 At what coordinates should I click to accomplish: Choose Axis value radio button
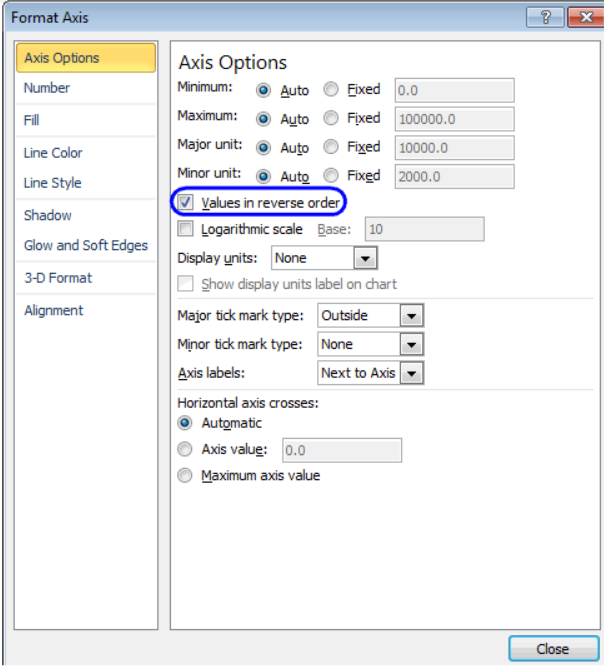point(185,449)
